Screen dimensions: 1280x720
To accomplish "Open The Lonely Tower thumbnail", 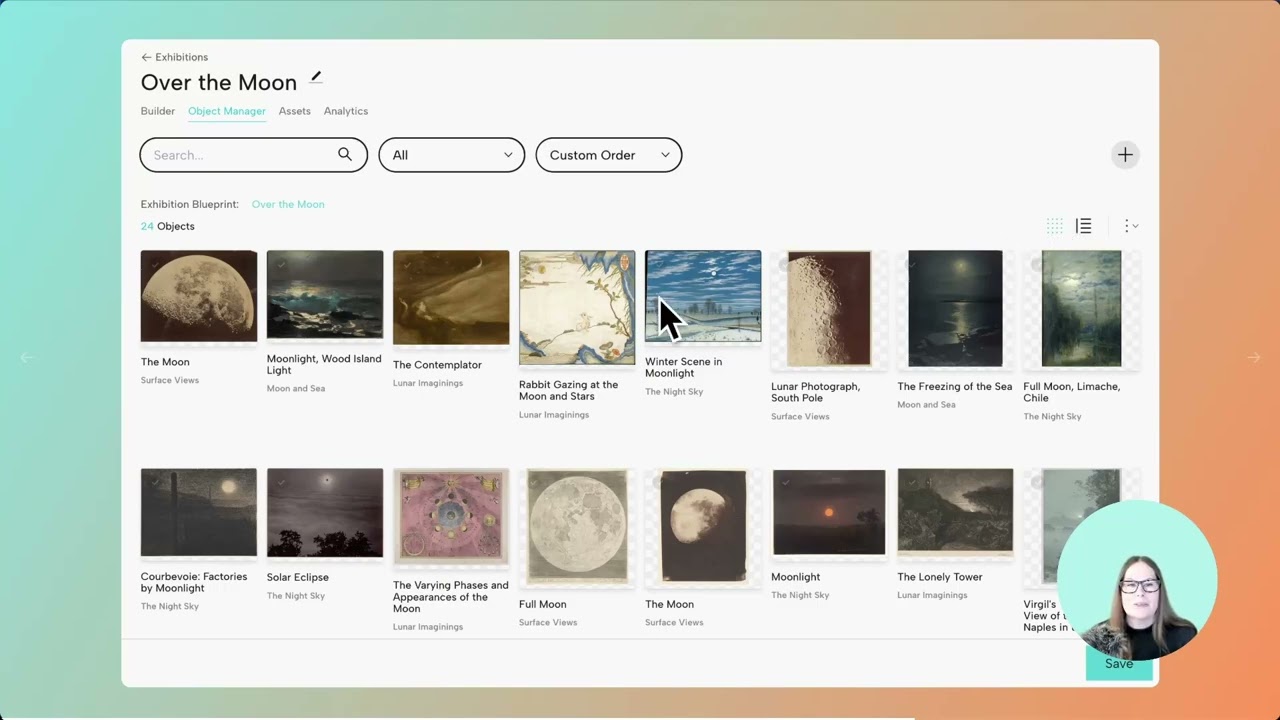I will pos(955,511).
